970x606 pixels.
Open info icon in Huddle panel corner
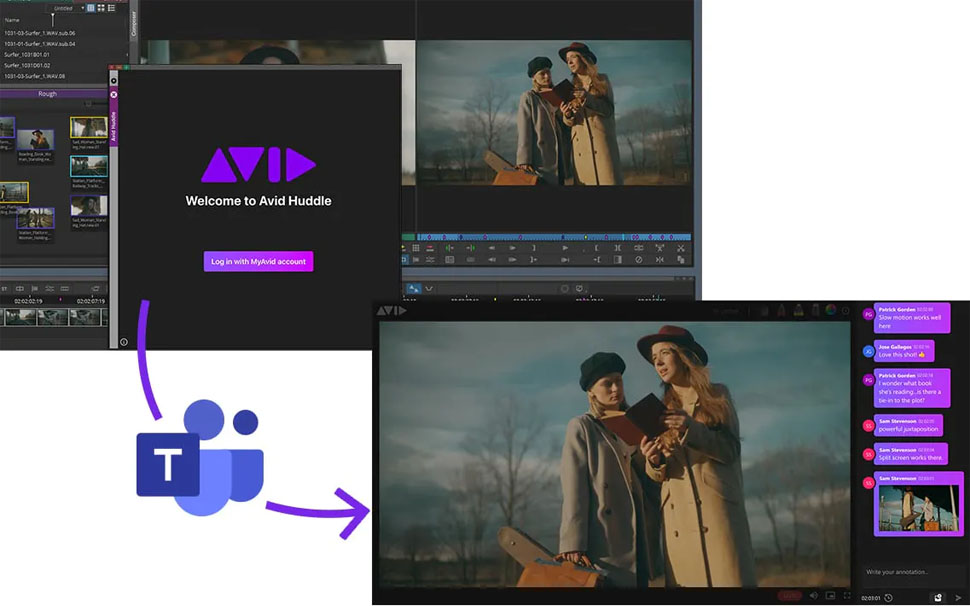click(x=124, y=342)
